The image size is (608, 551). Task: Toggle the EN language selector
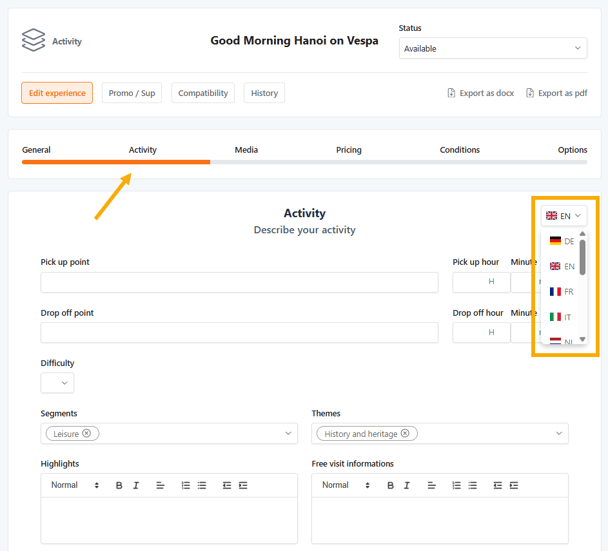point(564,216)
